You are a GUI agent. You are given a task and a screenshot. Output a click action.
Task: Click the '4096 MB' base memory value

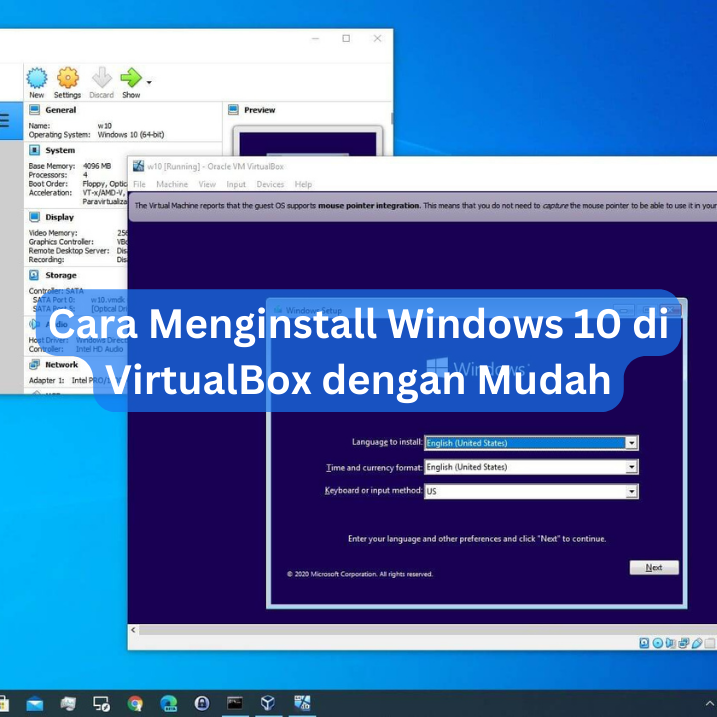click(x=97, y=166)
